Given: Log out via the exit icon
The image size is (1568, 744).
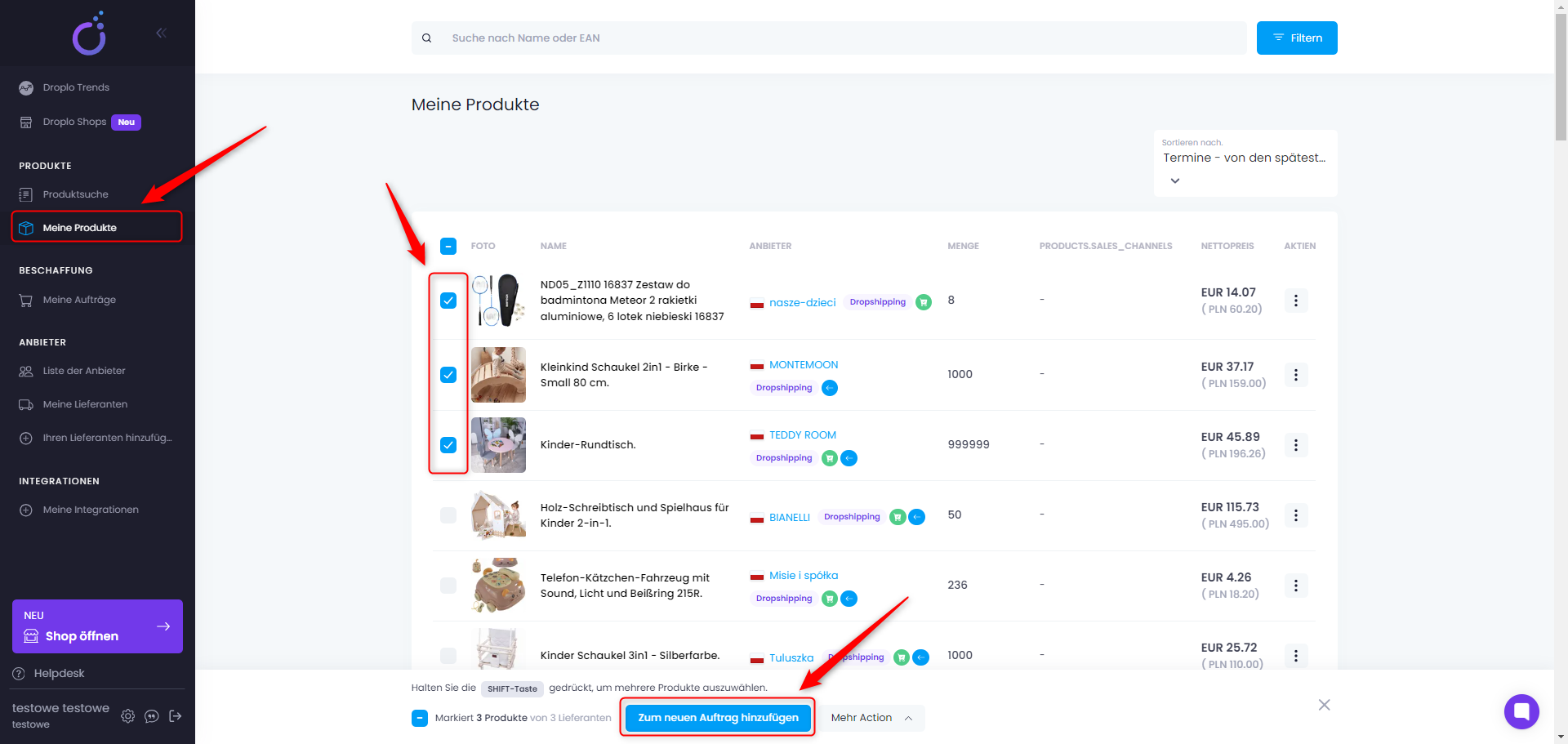Looking at the screenshot, I should tap(175, 716).
